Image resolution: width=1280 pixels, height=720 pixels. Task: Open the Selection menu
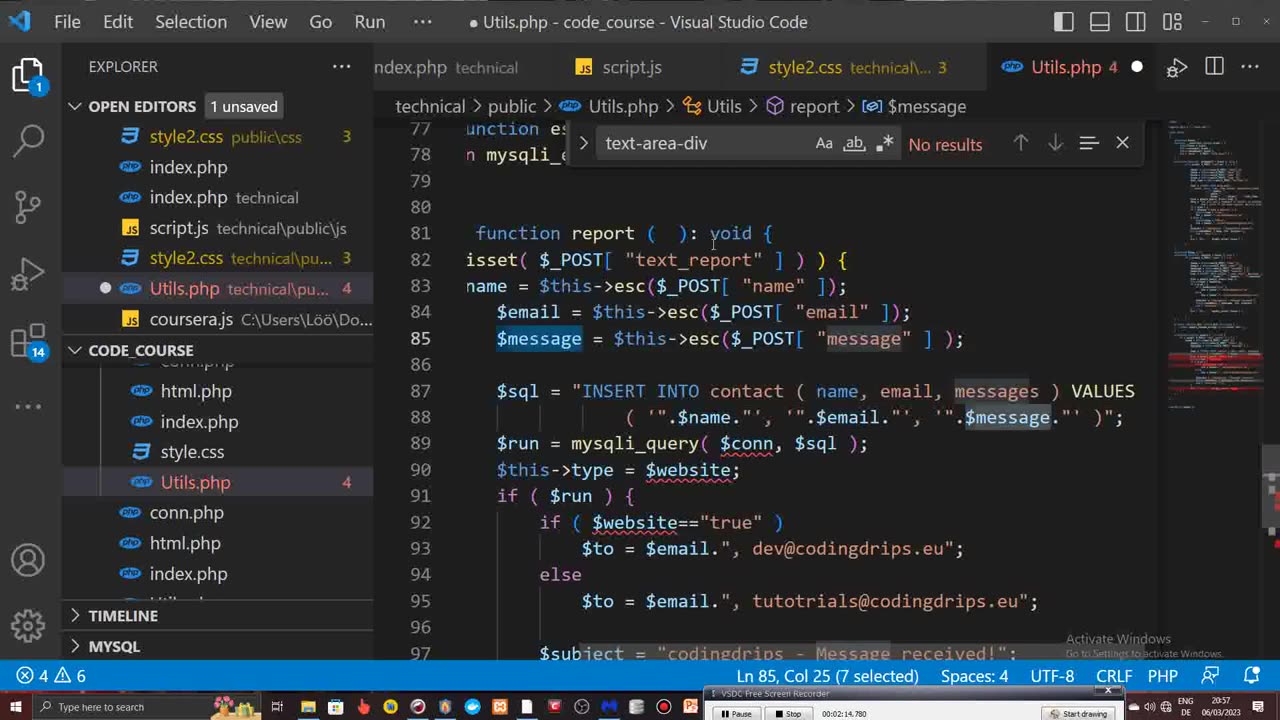(x=191, y=22)
